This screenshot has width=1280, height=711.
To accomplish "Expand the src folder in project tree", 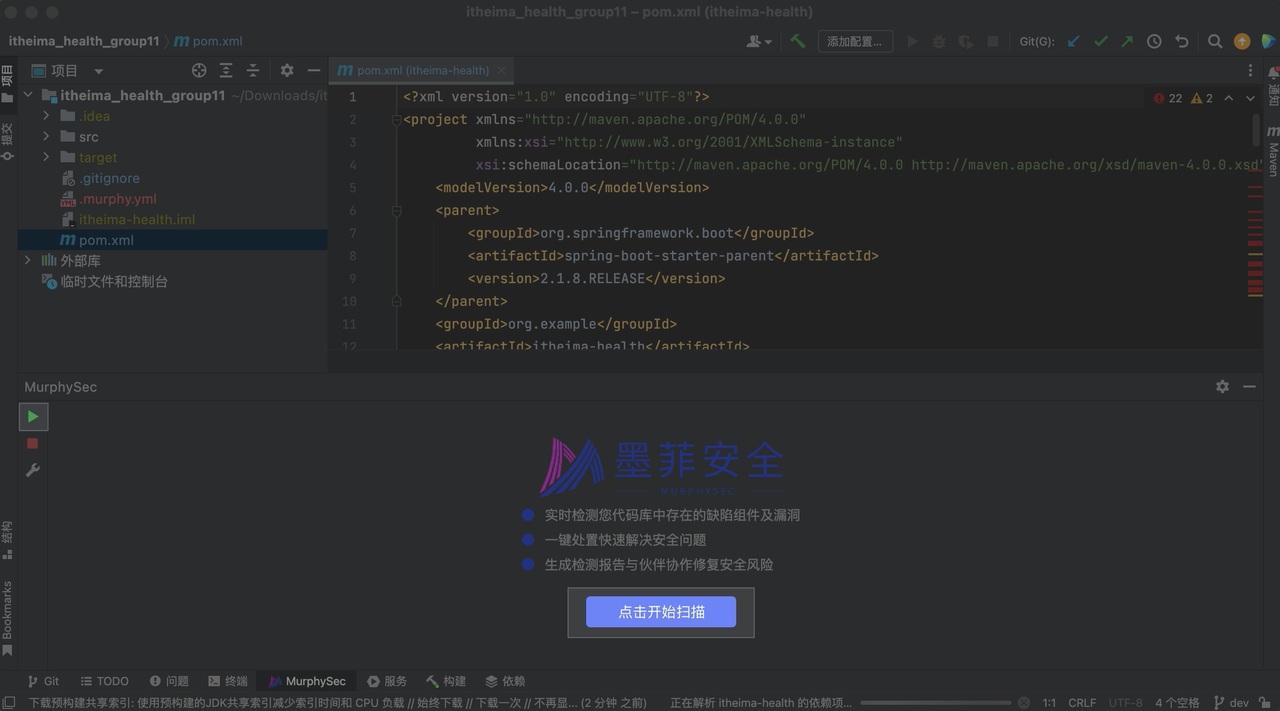I will [46, 137].
